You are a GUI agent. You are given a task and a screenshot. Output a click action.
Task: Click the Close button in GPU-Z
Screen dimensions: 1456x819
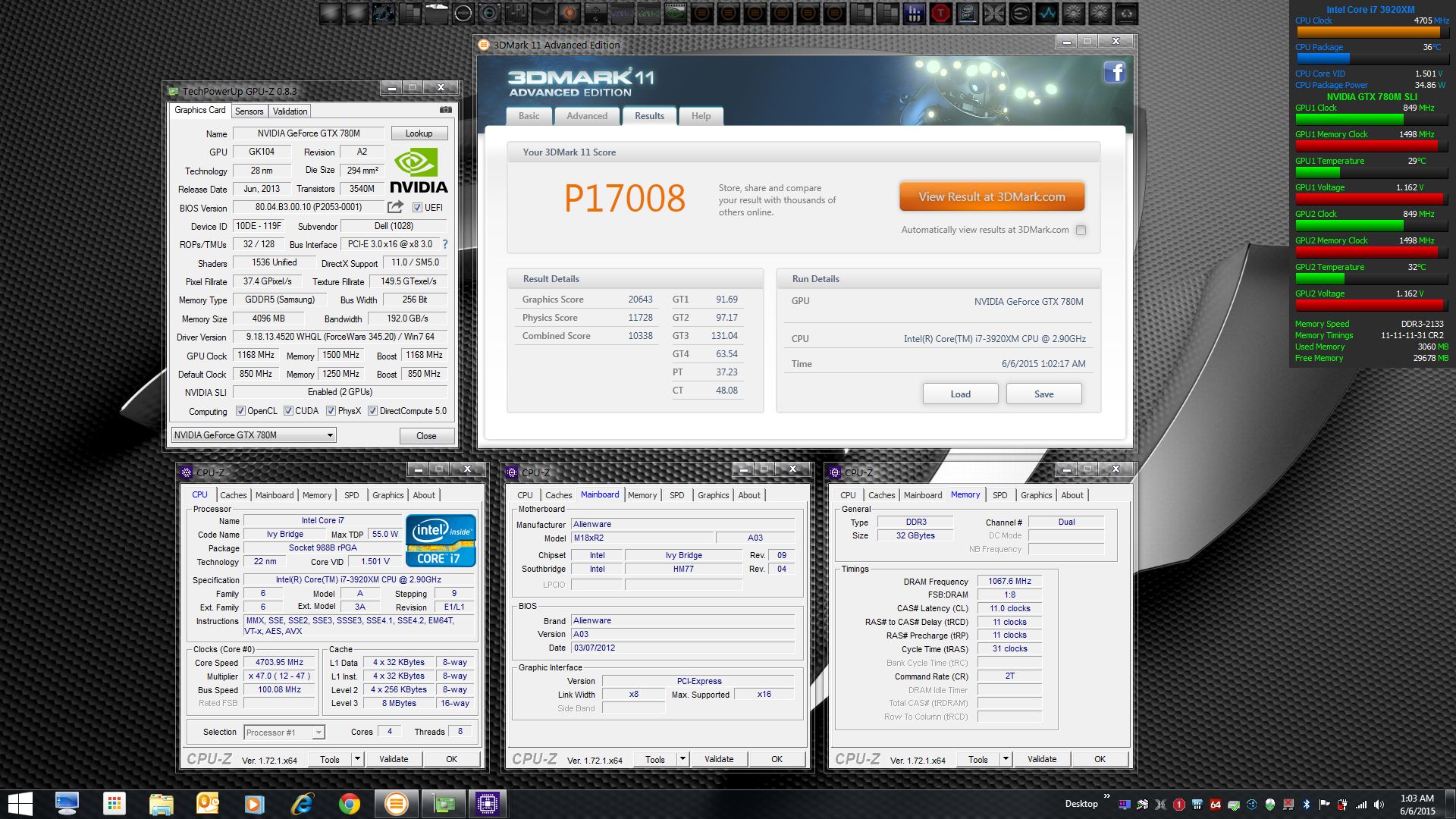426,435
